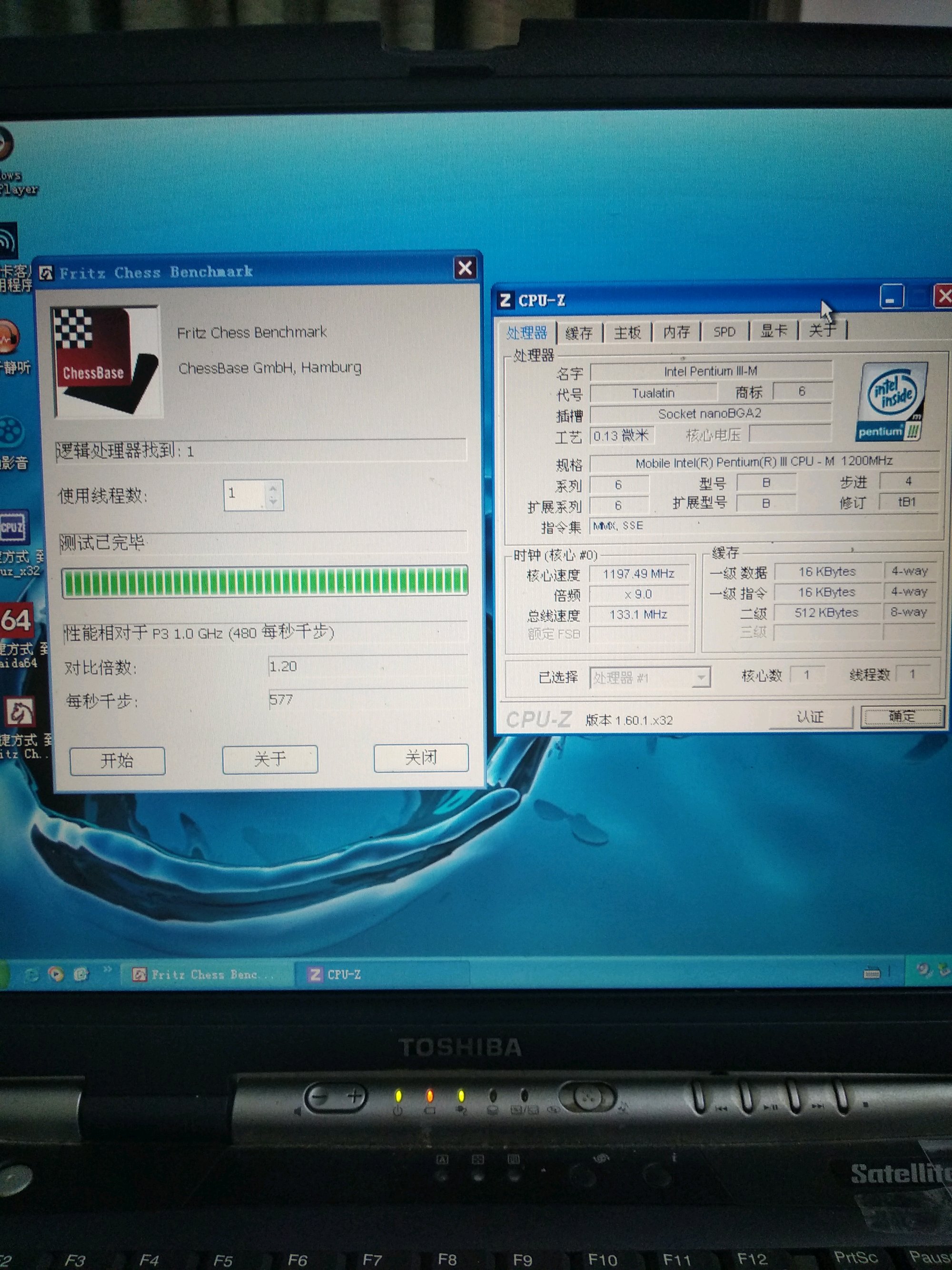Click the 对比倍数 field showing 1.20

click(x=368, y=667)
